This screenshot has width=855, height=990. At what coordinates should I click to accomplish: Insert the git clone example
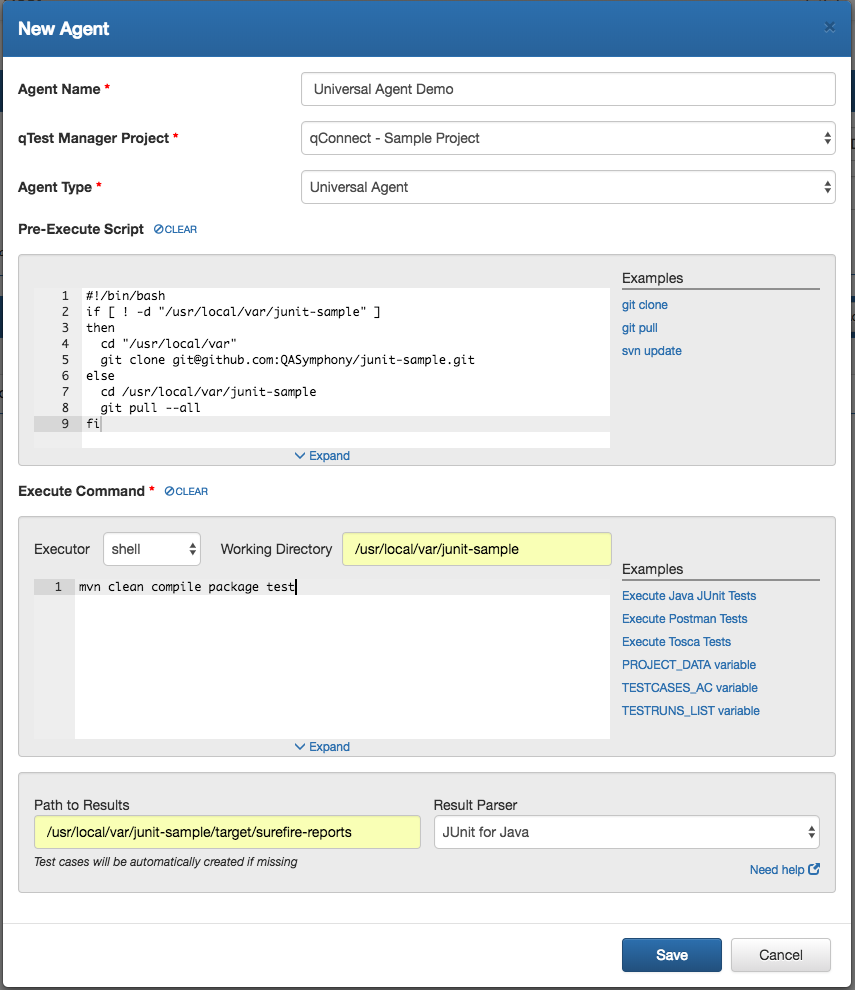(644, 305)
